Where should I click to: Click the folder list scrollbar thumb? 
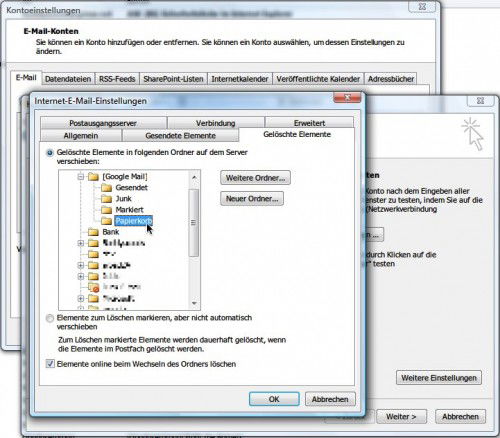194,223
